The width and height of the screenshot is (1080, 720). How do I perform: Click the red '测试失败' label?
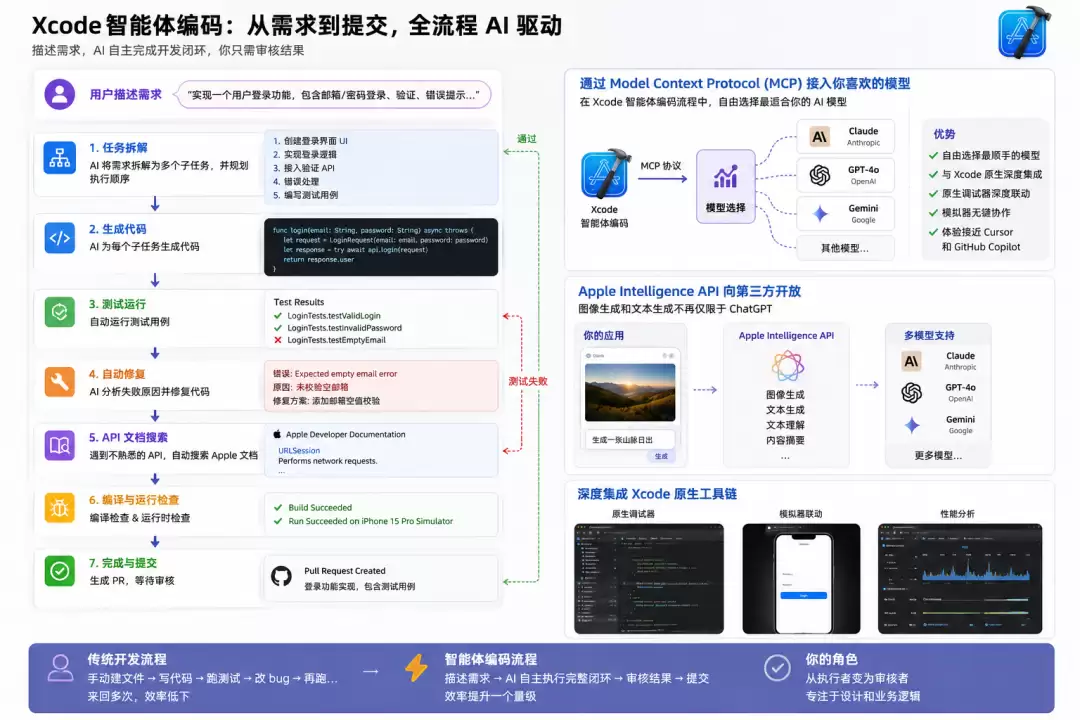(528, 381)
